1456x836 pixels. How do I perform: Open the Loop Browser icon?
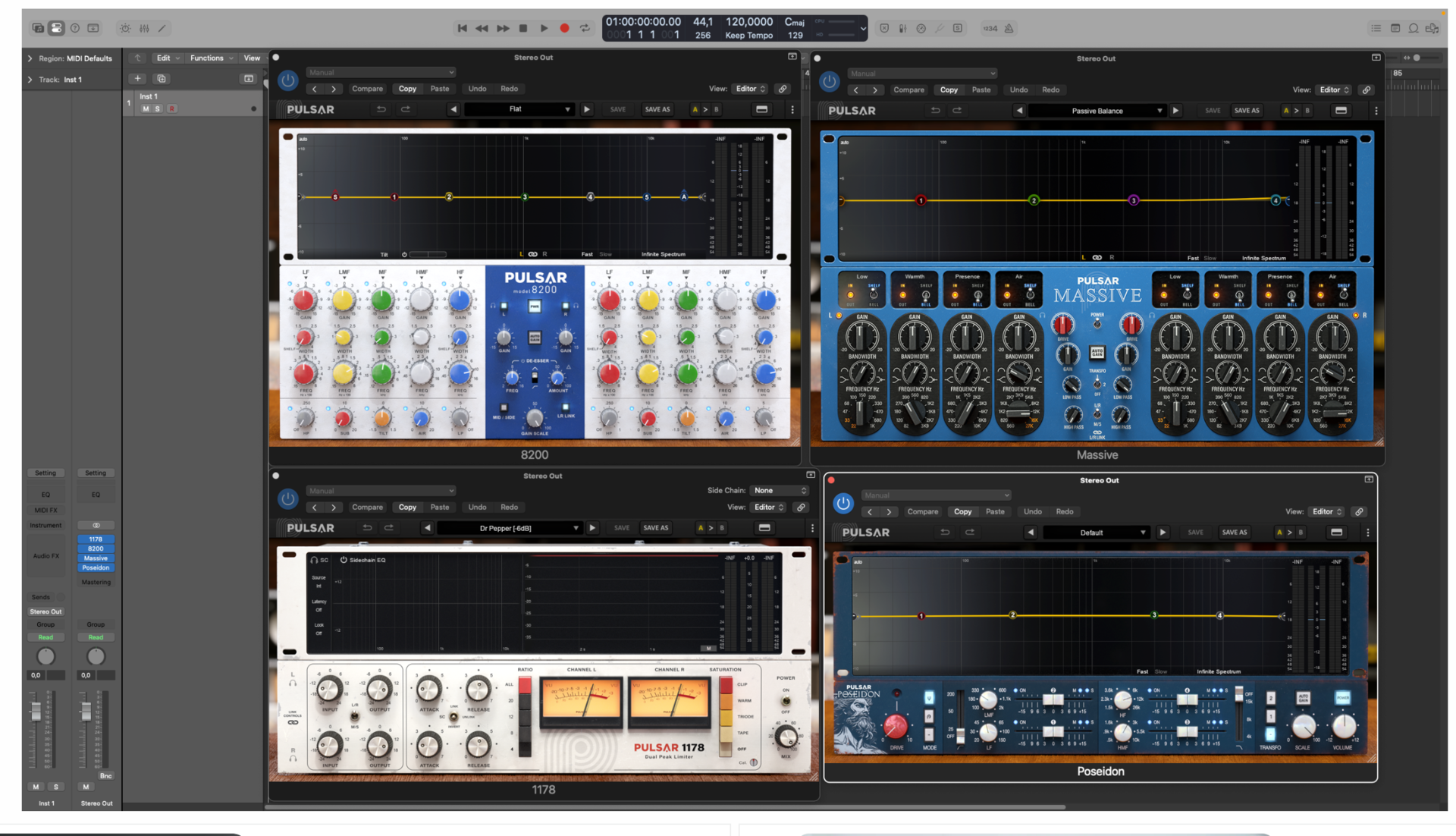tap(1414, 28)
